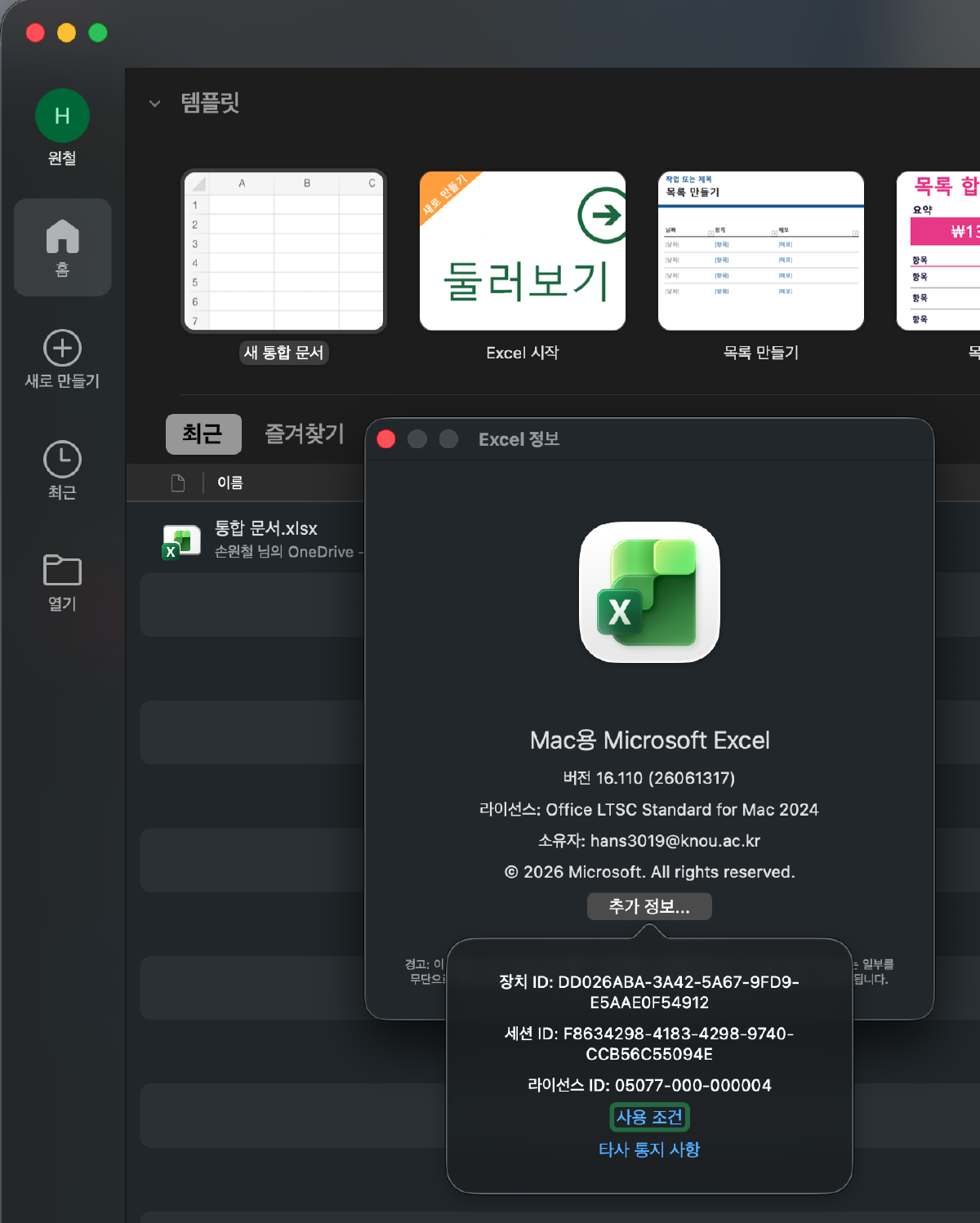Click the 목록 만들기 caption below its thumbnail

point(761,353)
